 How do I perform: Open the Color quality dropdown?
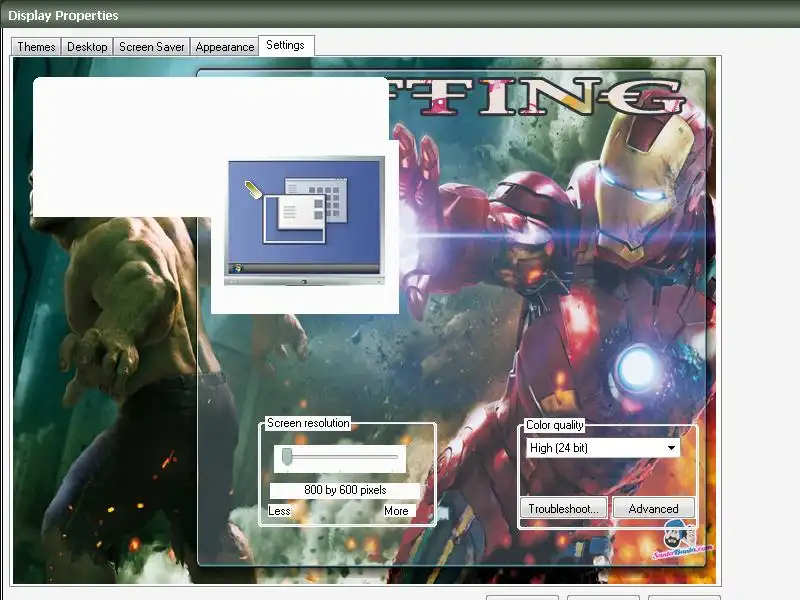(x=603, y=448)
